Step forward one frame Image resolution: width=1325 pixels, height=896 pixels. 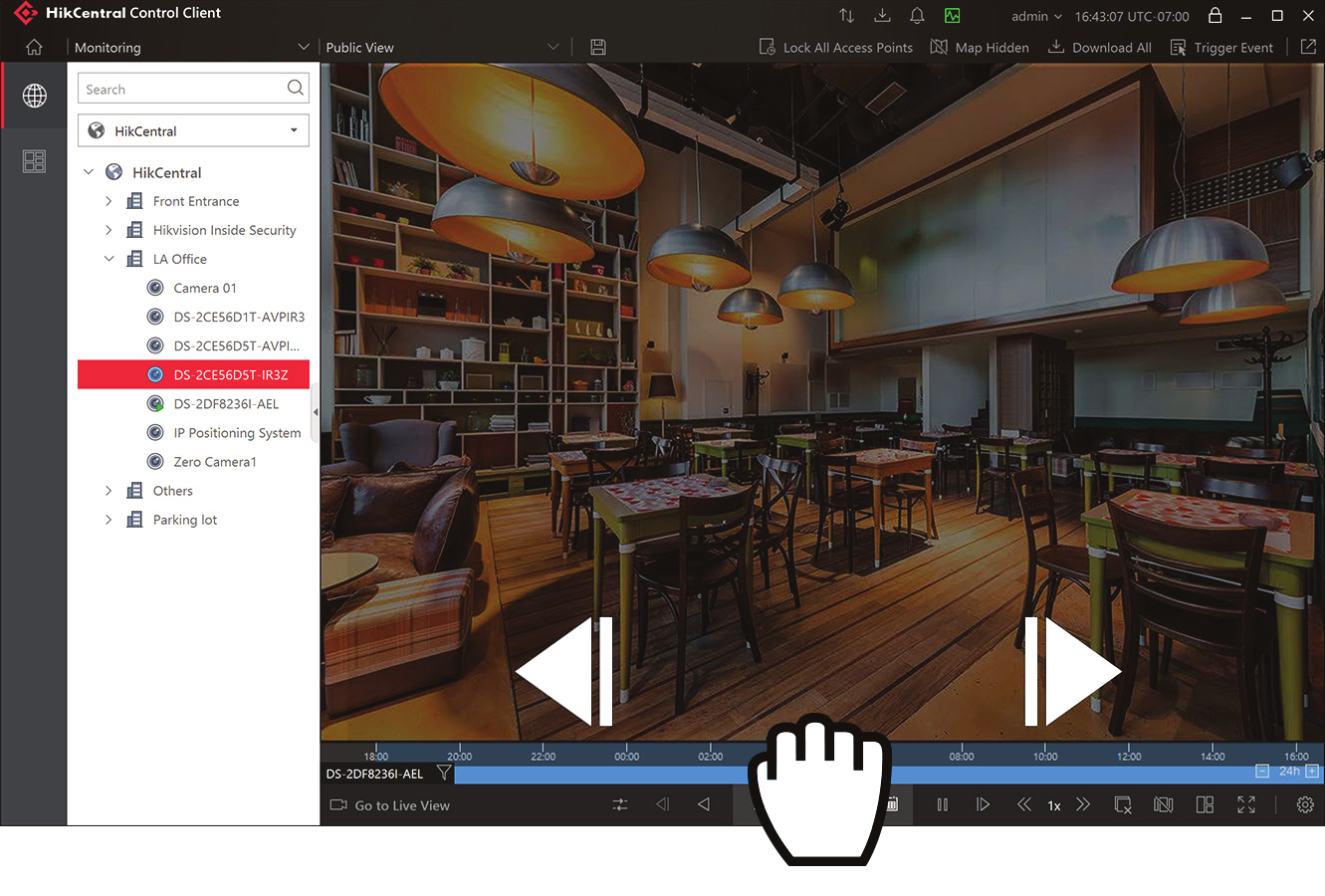(983, 804)
